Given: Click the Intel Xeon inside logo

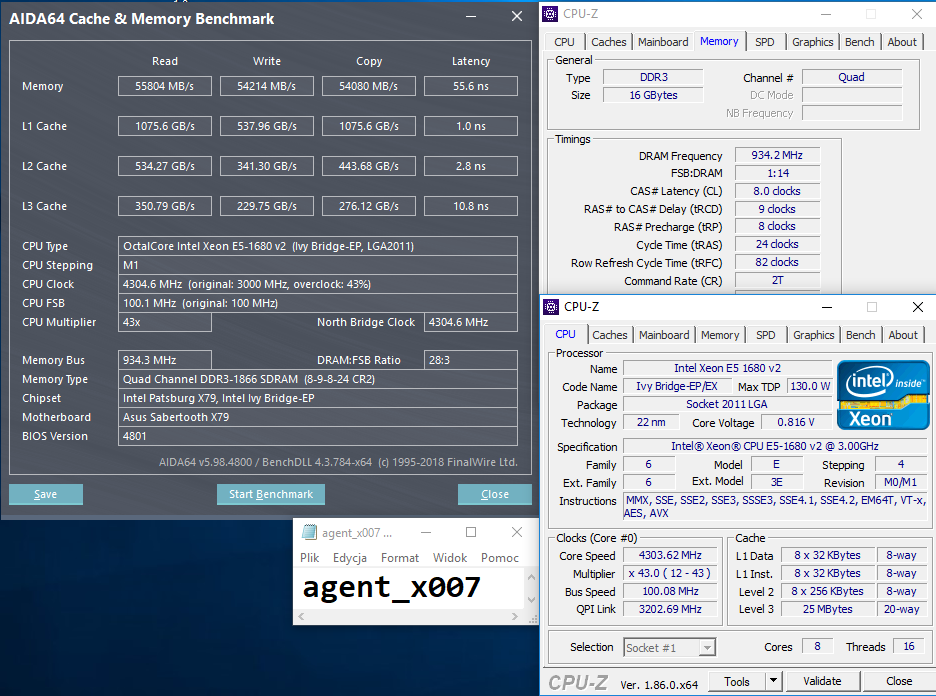Looking at the screenshot, I should pyautogui.click(x=883, y=395).
